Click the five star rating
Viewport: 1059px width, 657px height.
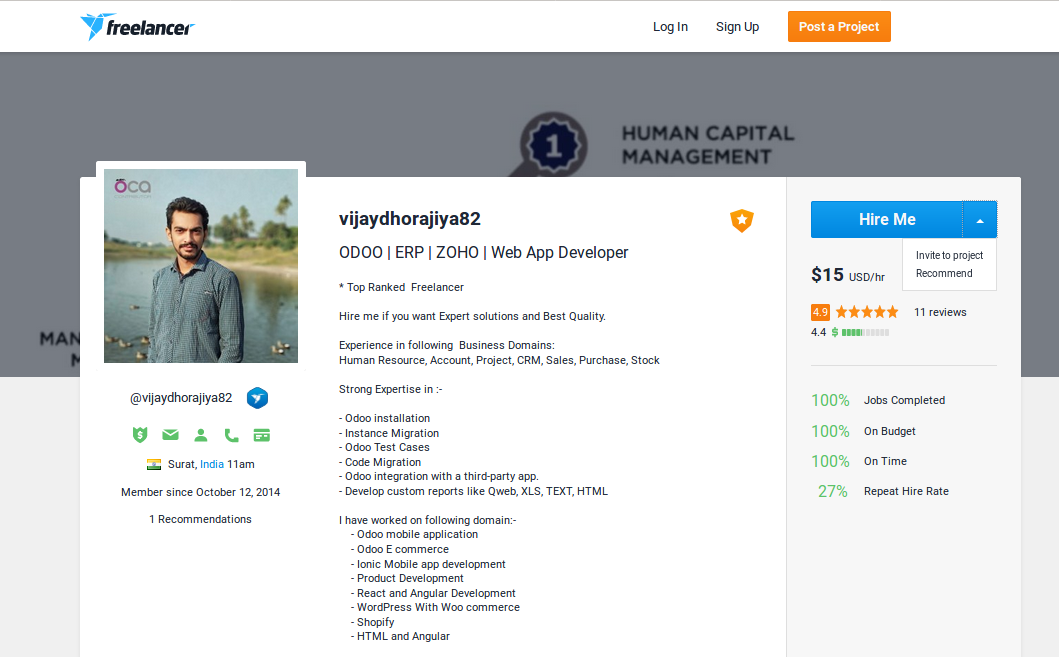[867, 312]
